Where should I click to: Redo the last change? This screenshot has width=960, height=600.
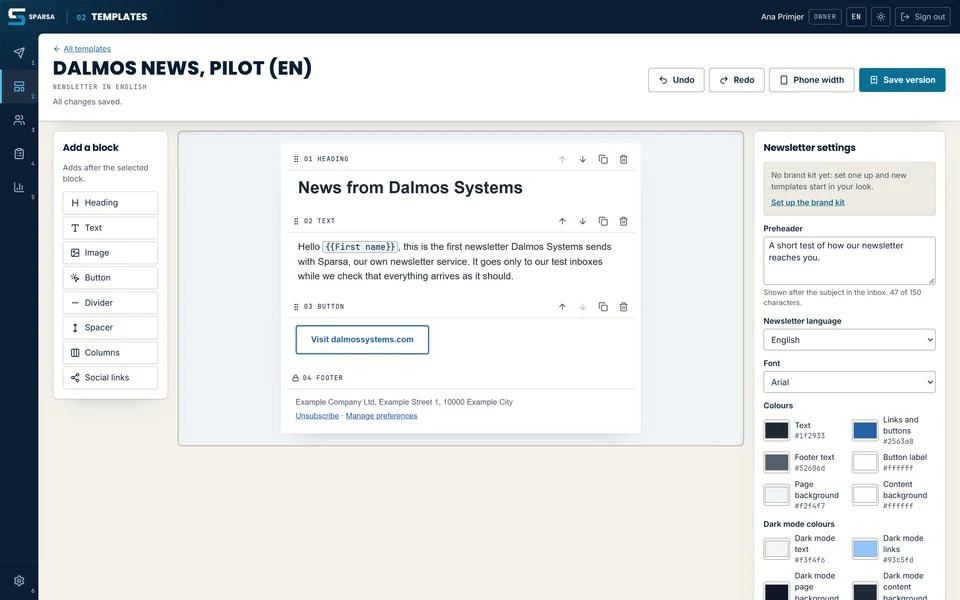click(x=737, y=80)
